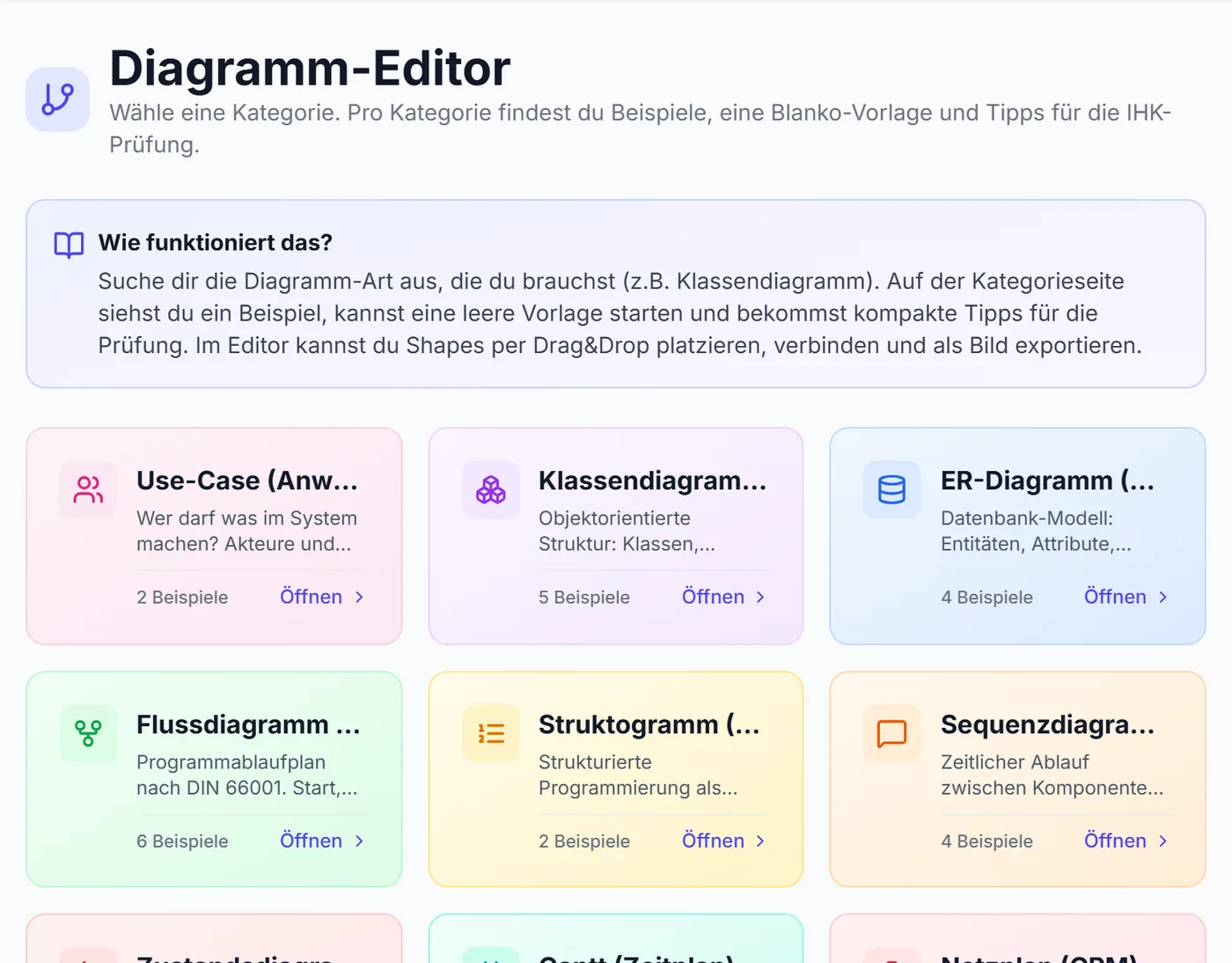Click the 'ER-Diagramm (...' card title
This screenshot has height=963, width=1232.
tap(1047, 481)
